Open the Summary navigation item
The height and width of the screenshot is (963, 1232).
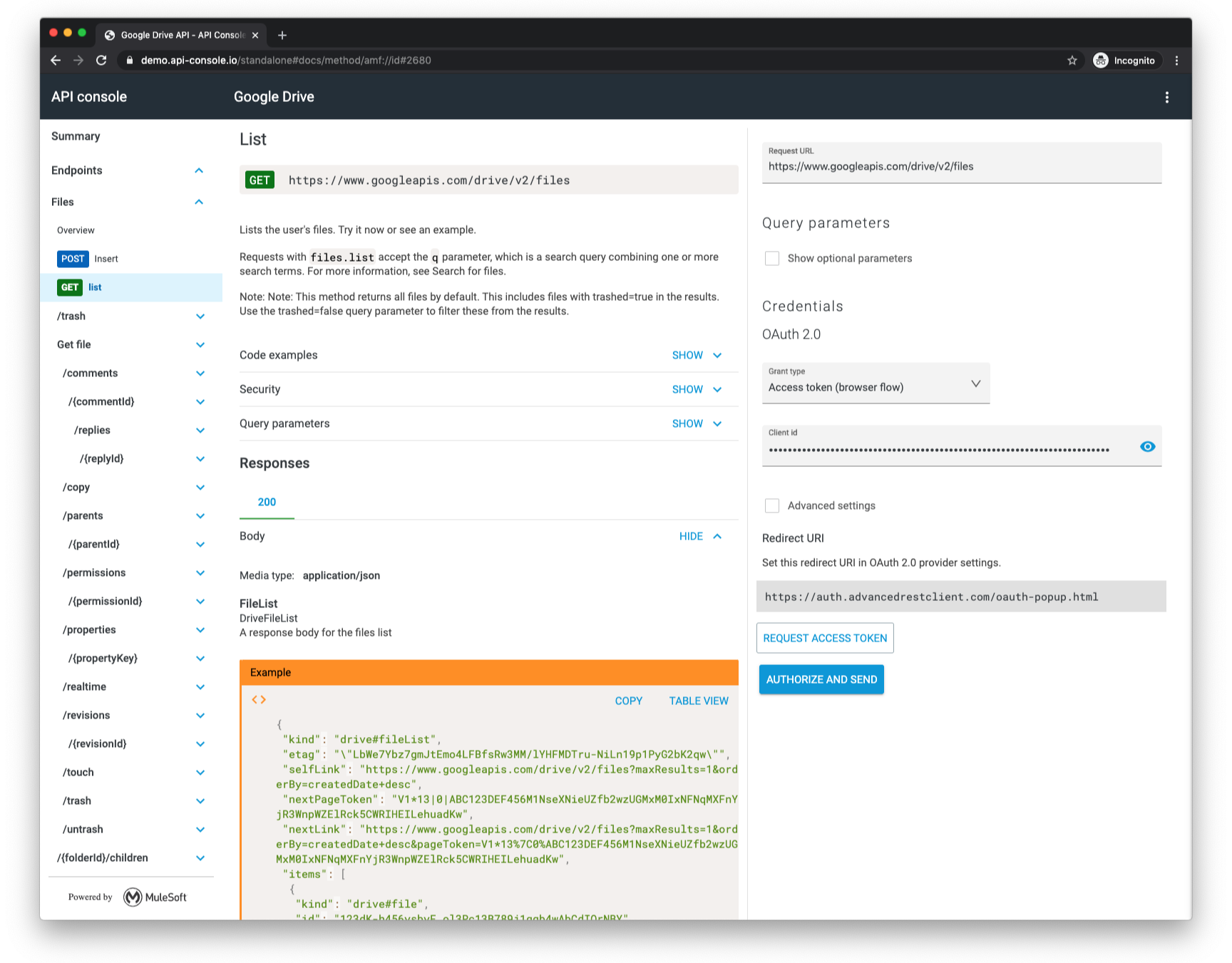pos(76,136)
